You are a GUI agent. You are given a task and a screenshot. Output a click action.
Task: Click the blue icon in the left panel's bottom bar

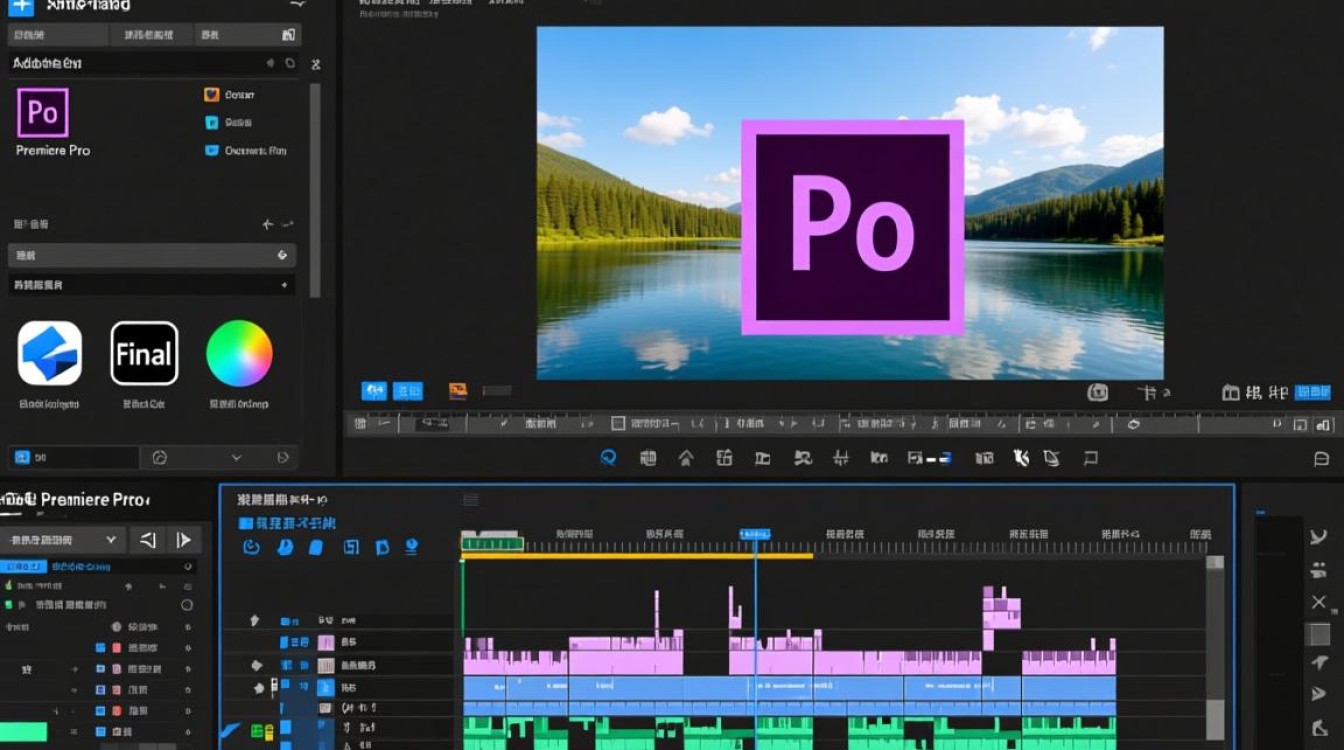[22, 458]
